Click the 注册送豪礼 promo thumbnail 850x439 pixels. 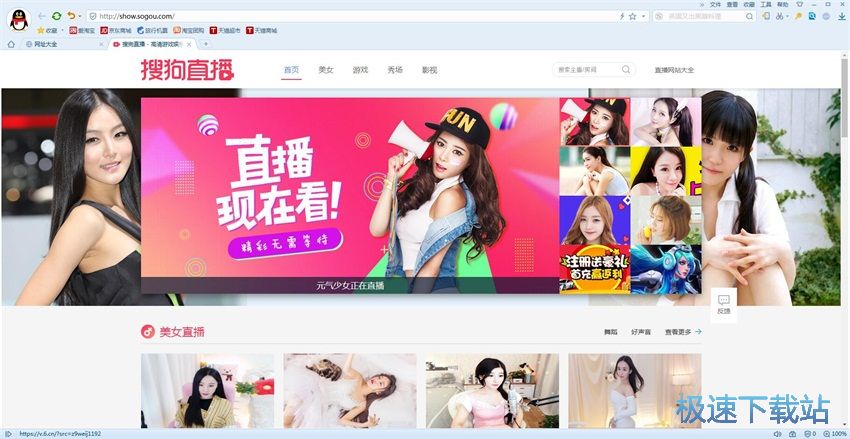(595, 269)
